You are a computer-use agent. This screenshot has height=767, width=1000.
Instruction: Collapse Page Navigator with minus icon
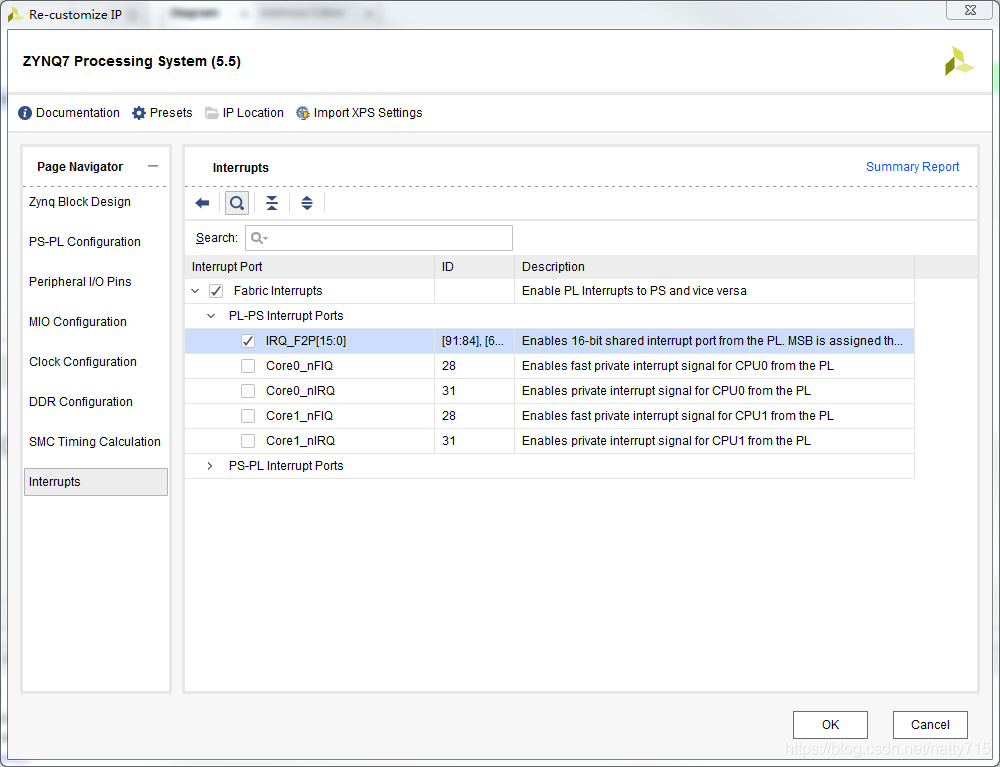click(153, 166)
